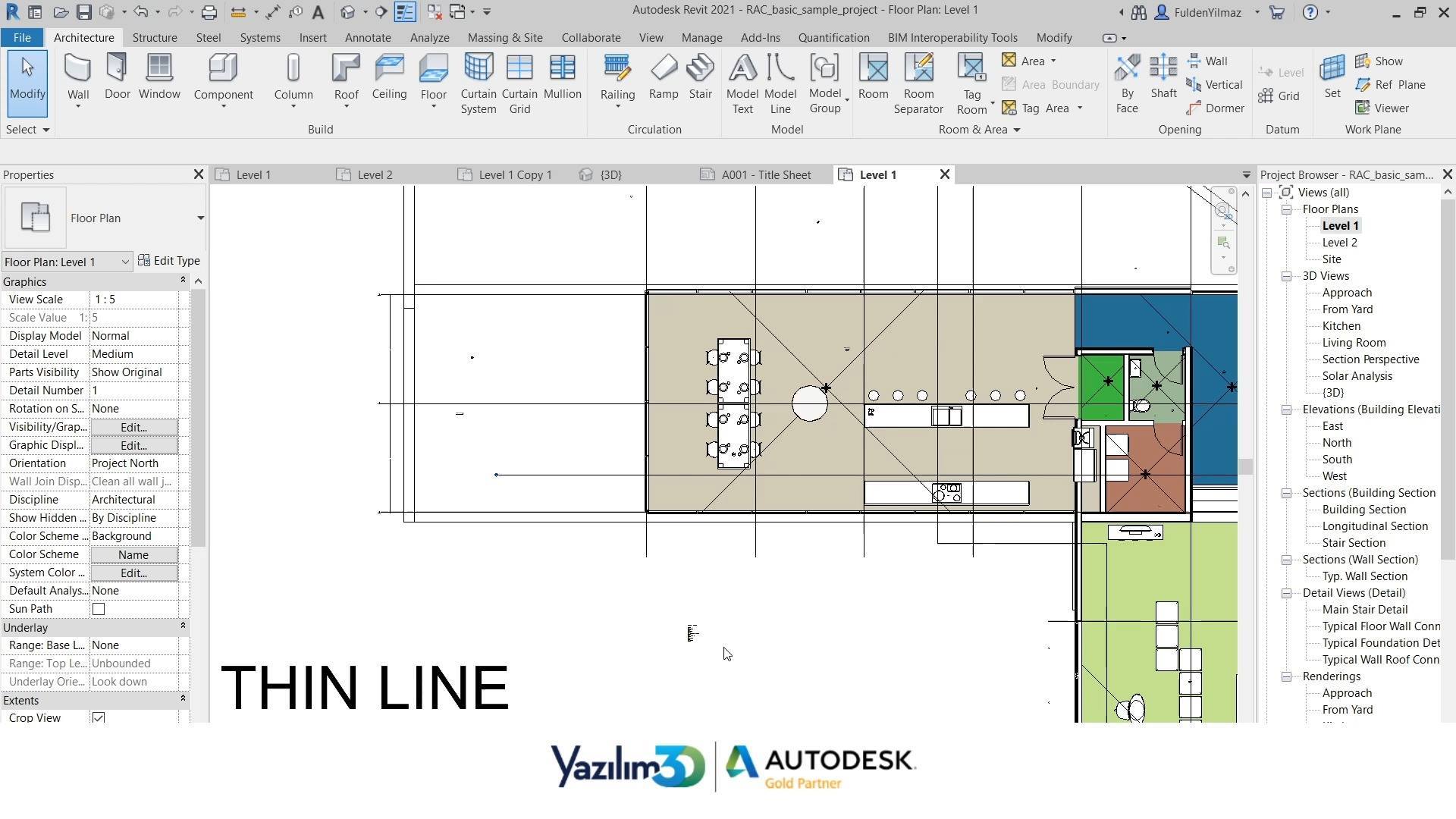This screenshot has width=1456, height=819.
Task: Collapse the 3D Views tree node
Action: [x=1287, y=276]
